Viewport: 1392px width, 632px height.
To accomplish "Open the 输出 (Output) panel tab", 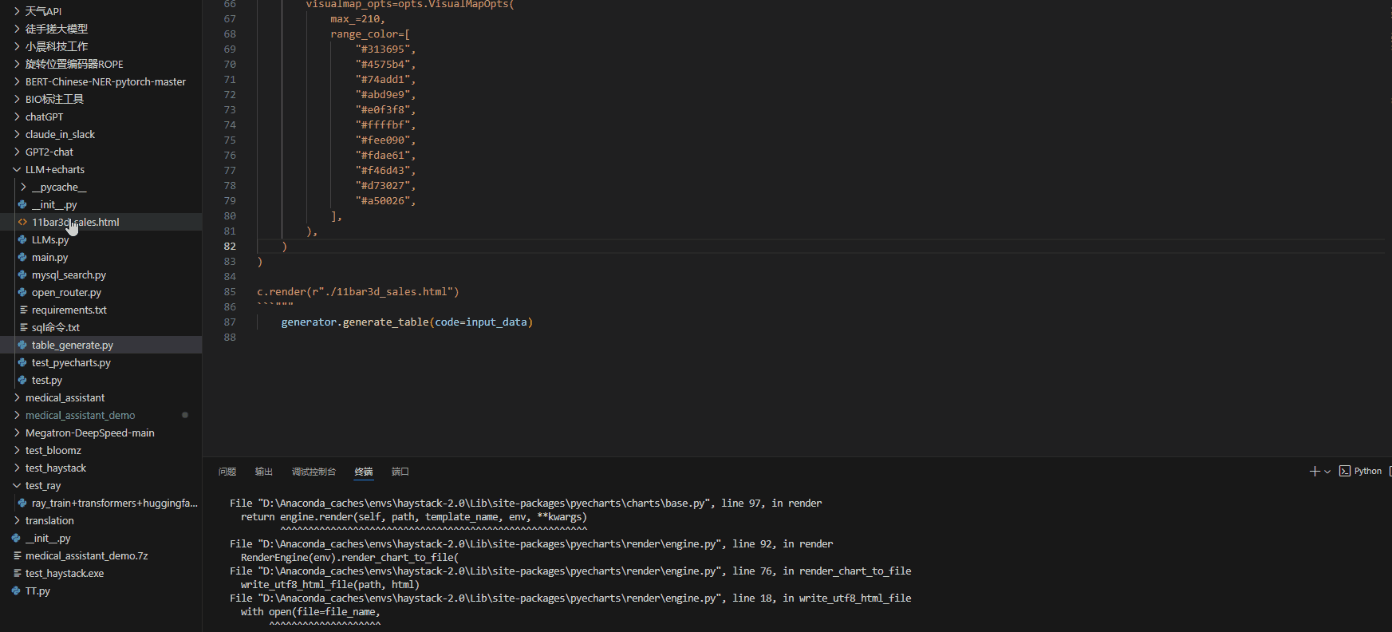I will tap(263, 472).
